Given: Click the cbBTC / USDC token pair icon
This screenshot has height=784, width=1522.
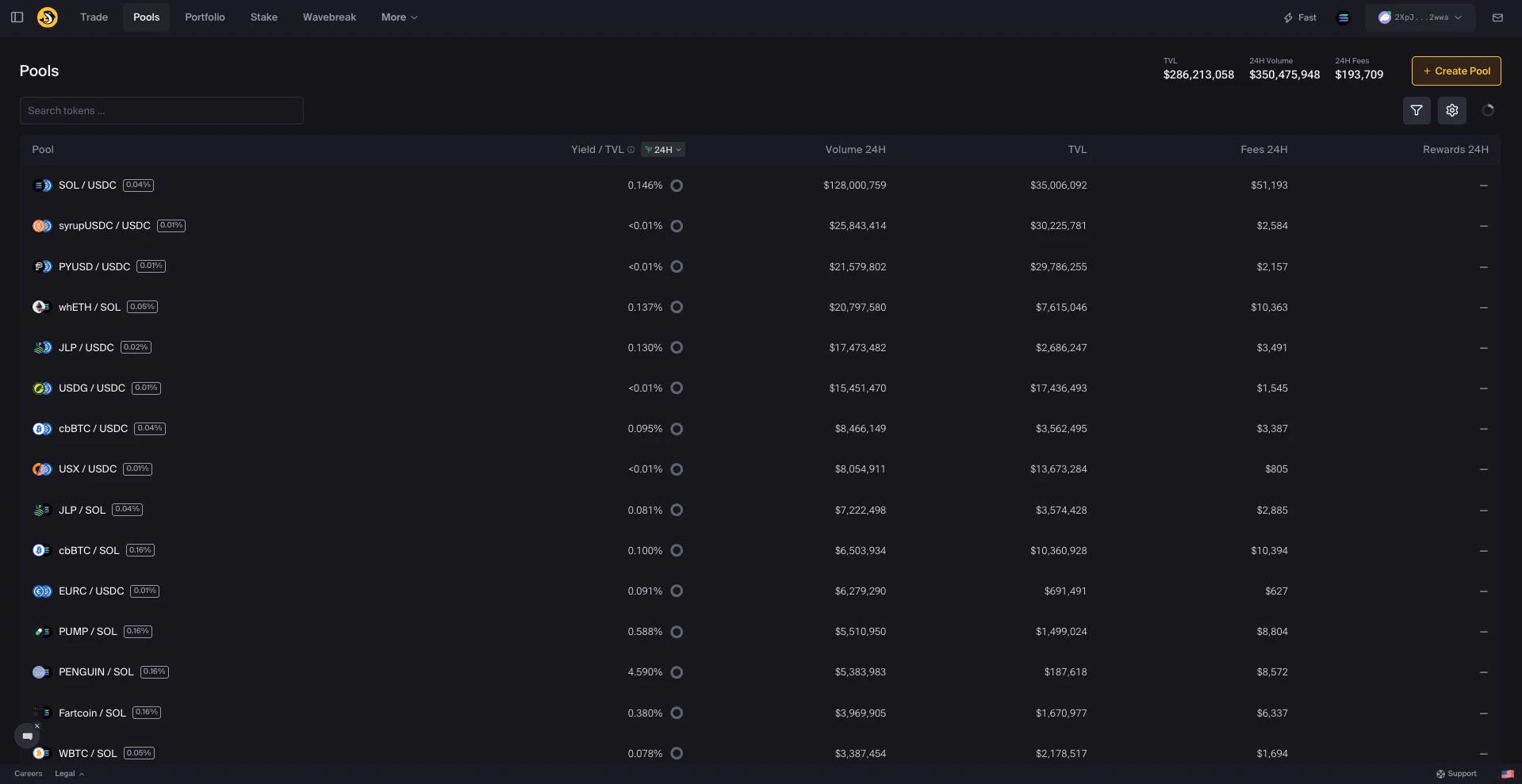Looking at the screenshot, I should 42,429.
